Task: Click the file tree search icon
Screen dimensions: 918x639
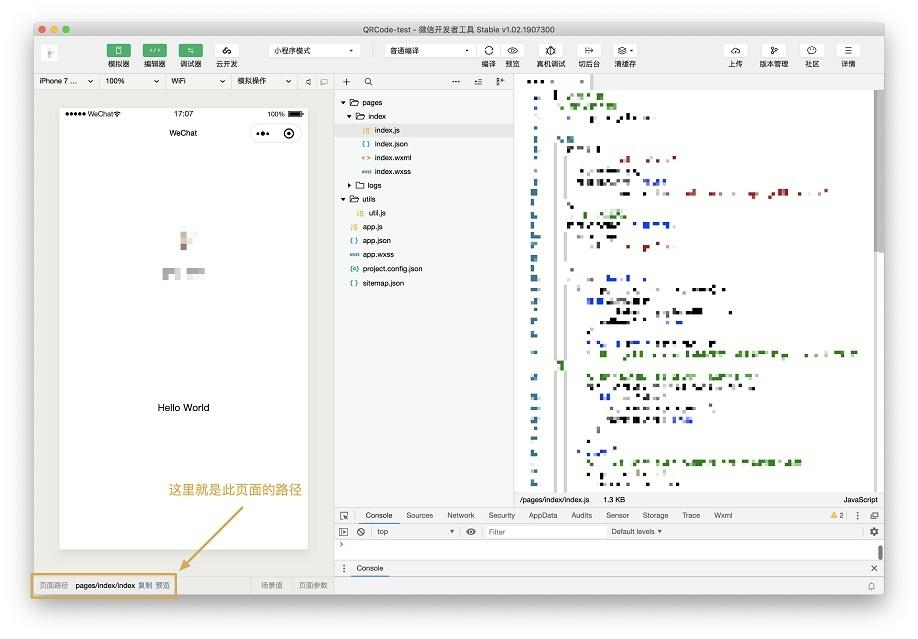Action: click(x=368, y=82)
